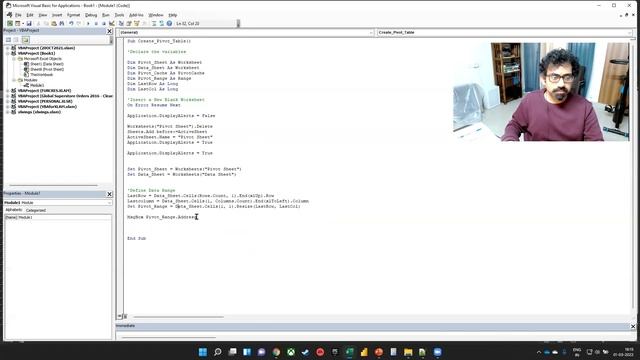Switch to the Categorized properties tab
This screenshot has width=640, height=360.
tap(36, 210)
